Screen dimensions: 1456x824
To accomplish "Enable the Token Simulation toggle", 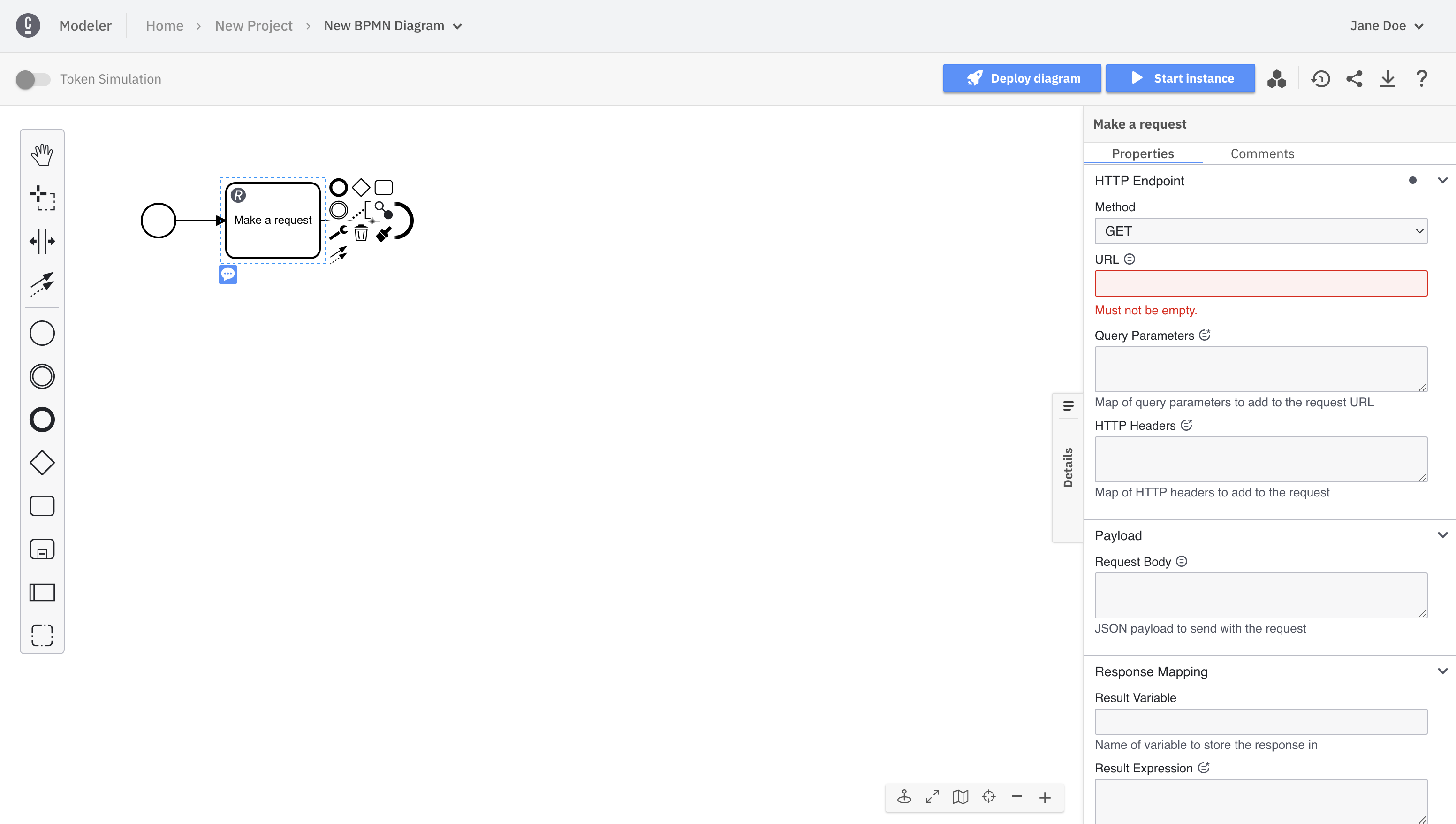I will tap(33, 79).
